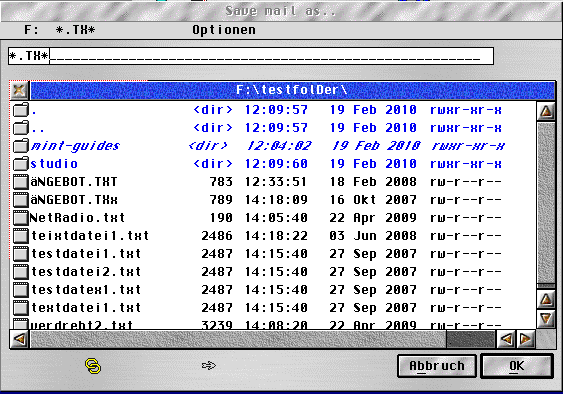
Task: Click file icon of teixtdatei1.txt
Action: (x=20, y=236)
